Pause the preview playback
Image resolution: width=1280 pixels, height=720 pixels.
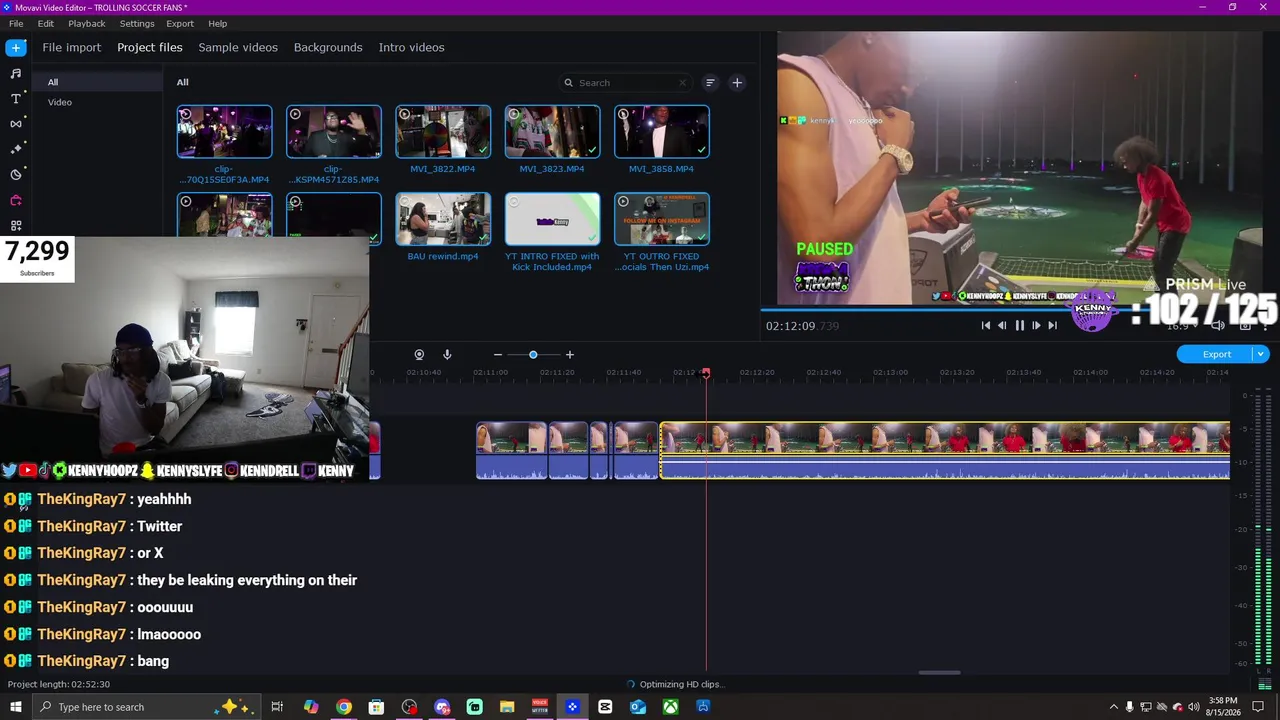click(x=1019, y=325)
